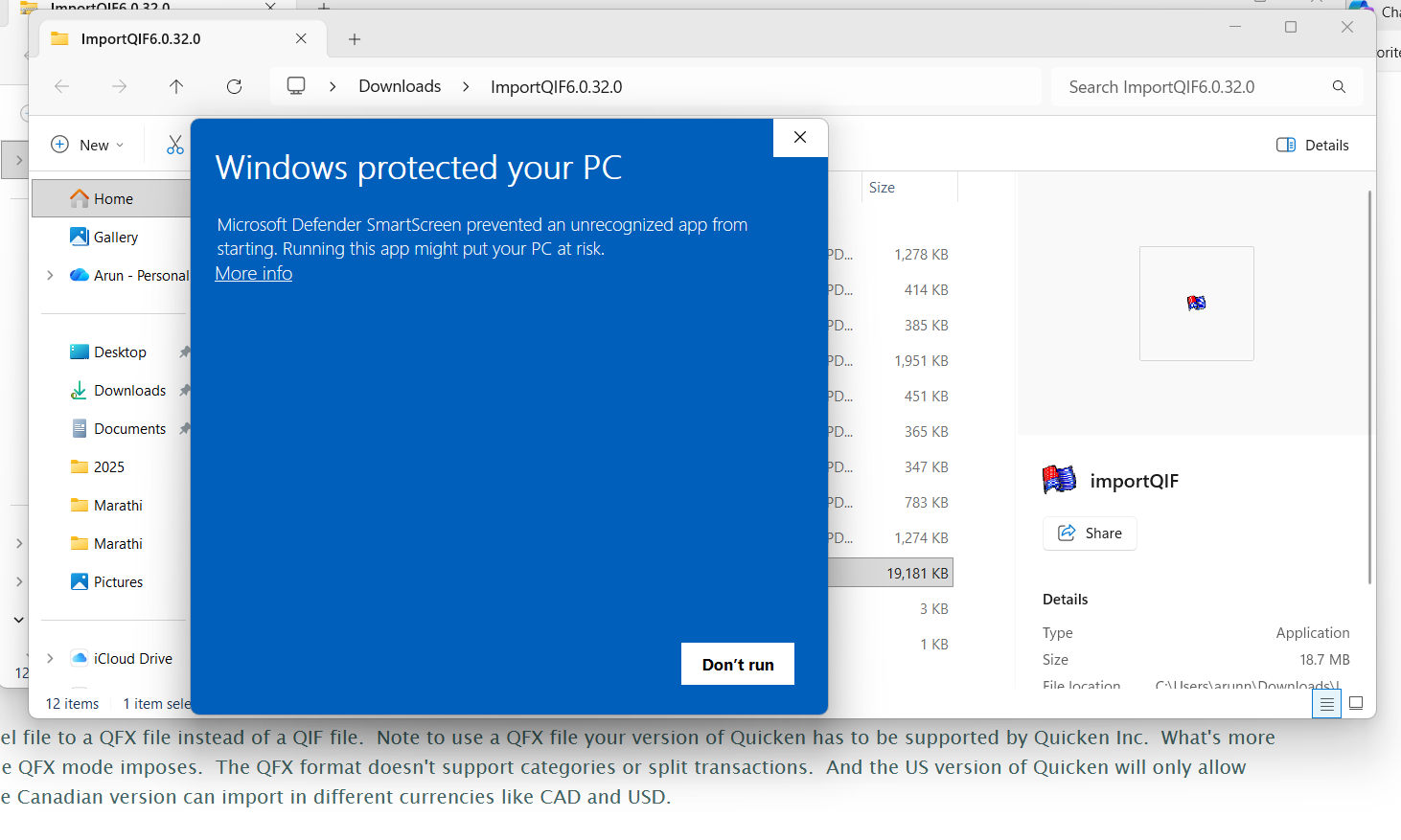Toggle the Details pane button

(1313, 145)
